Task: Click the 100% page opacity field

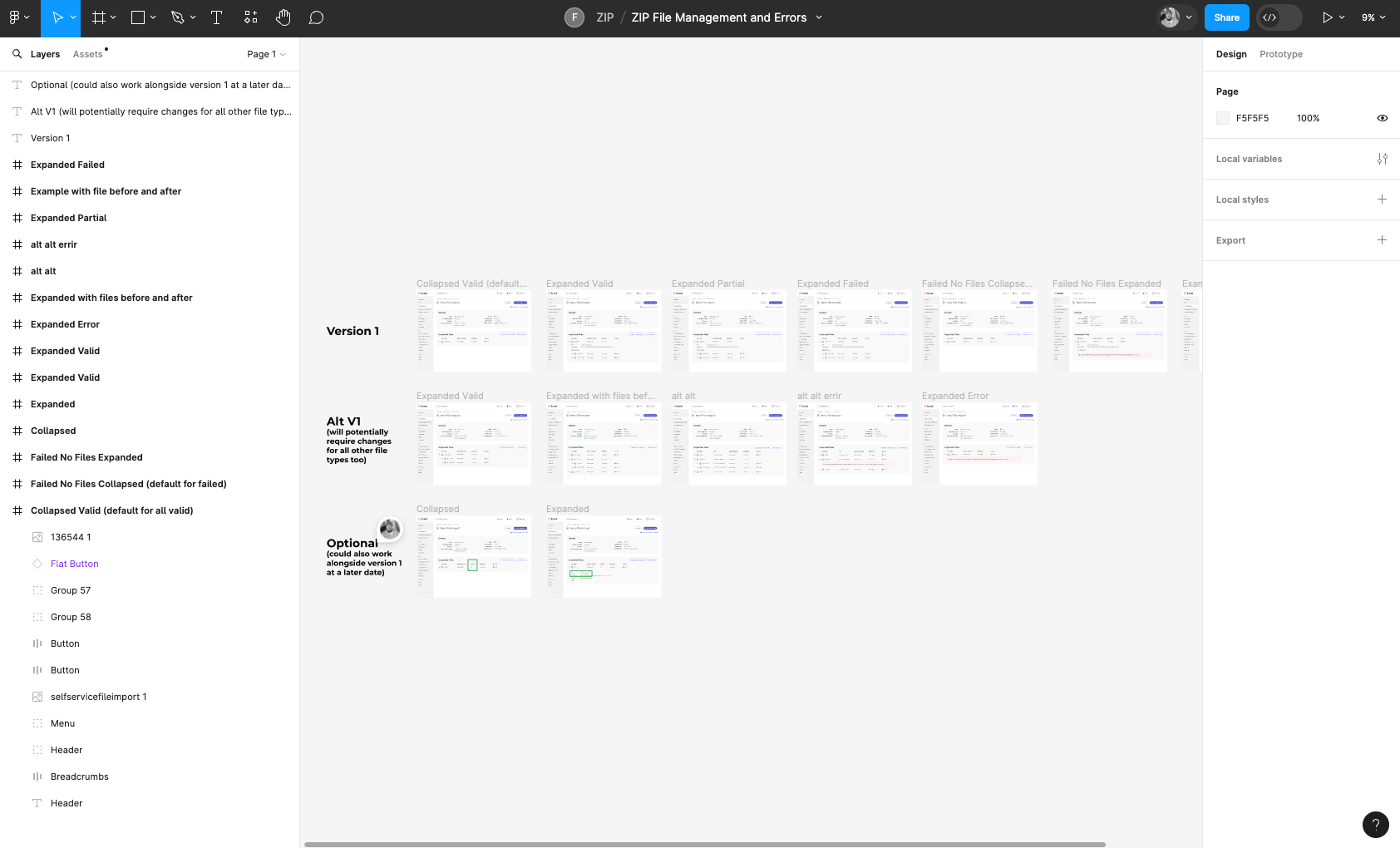Action: 1309,118
